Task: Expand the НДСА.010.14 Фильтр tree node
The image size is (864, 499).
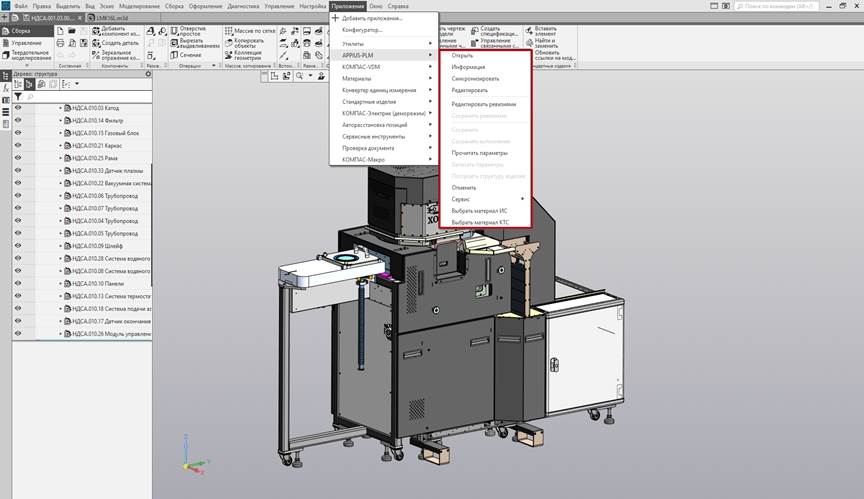Action: [60, 121]
